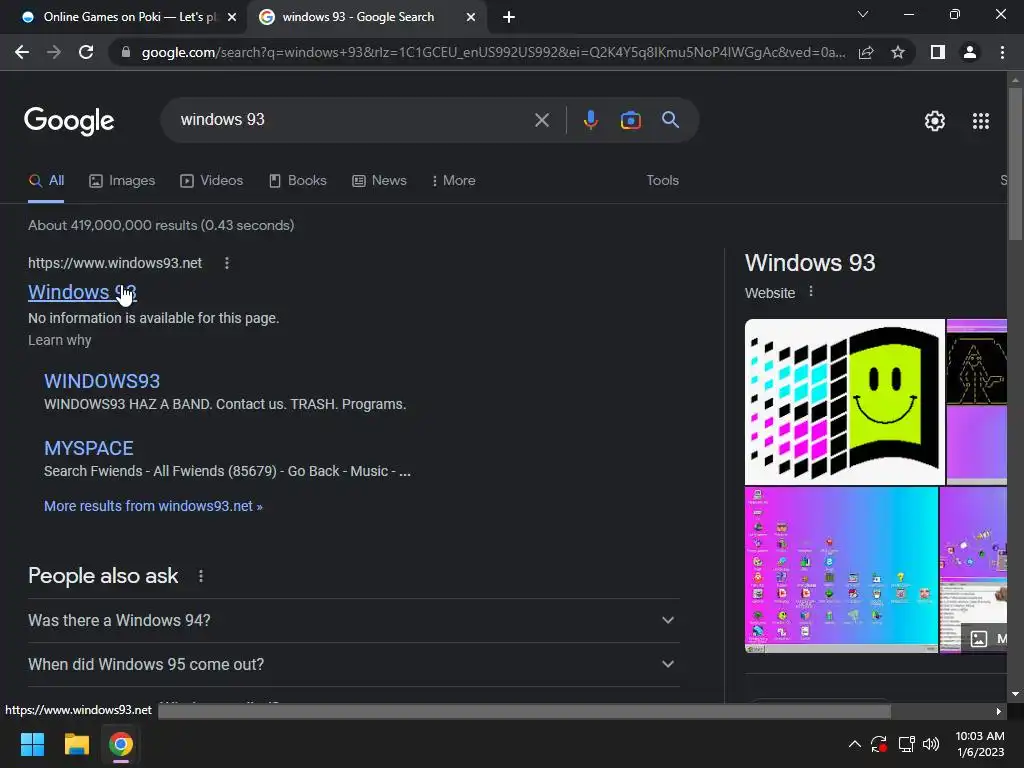Open search Tools options
Viewport: 1024px width, 768px height.
(x=662, y=180)
